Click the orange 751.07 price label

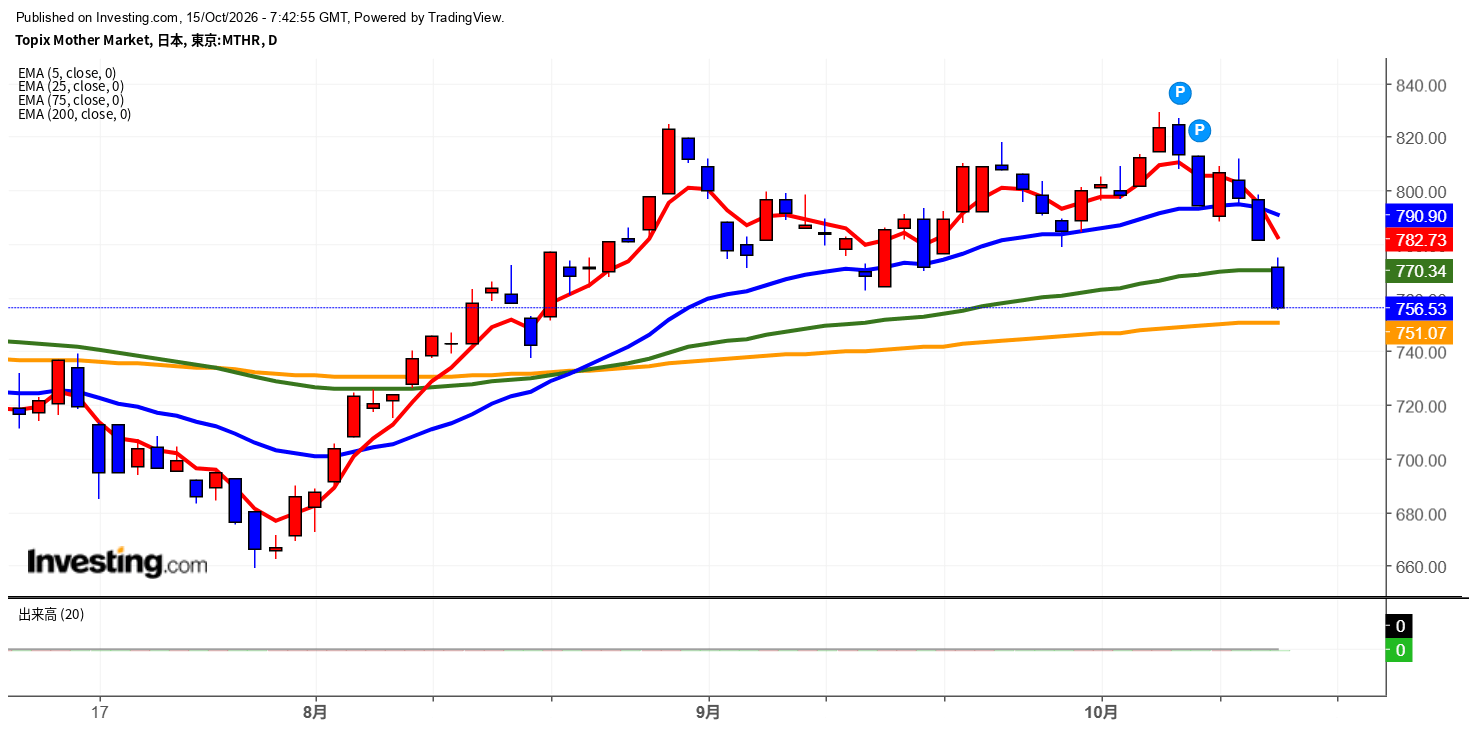pyautogui.click(x=1418, y=333)
